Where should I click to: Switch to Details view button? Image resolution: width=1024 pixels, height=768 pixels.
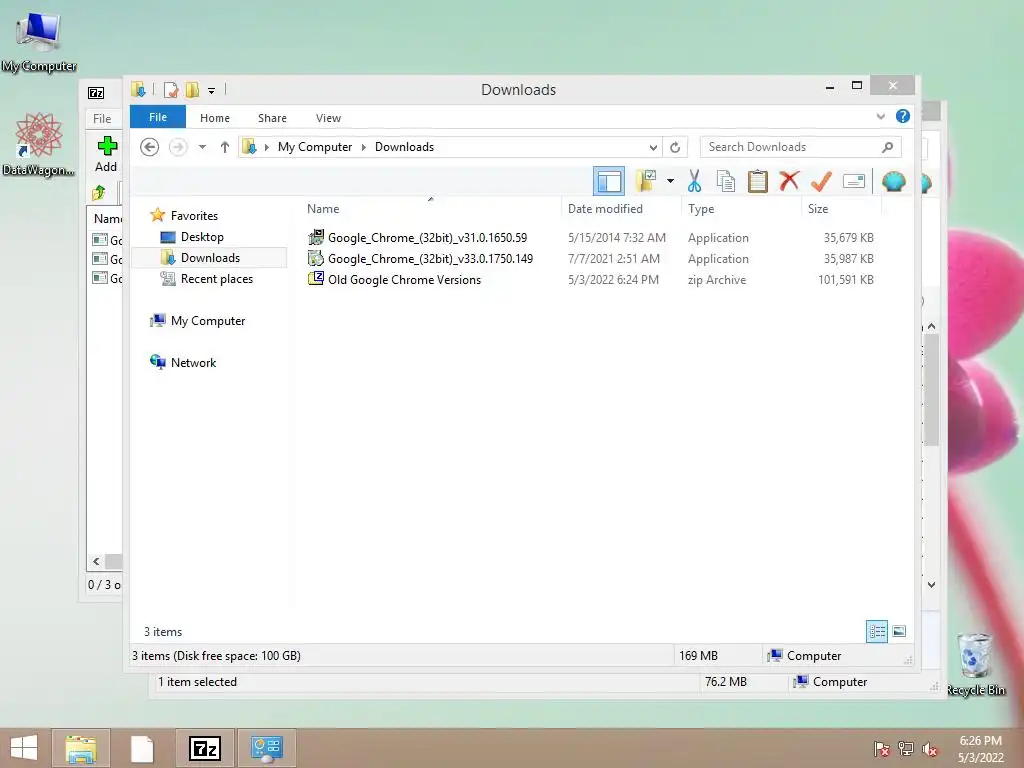876,631
